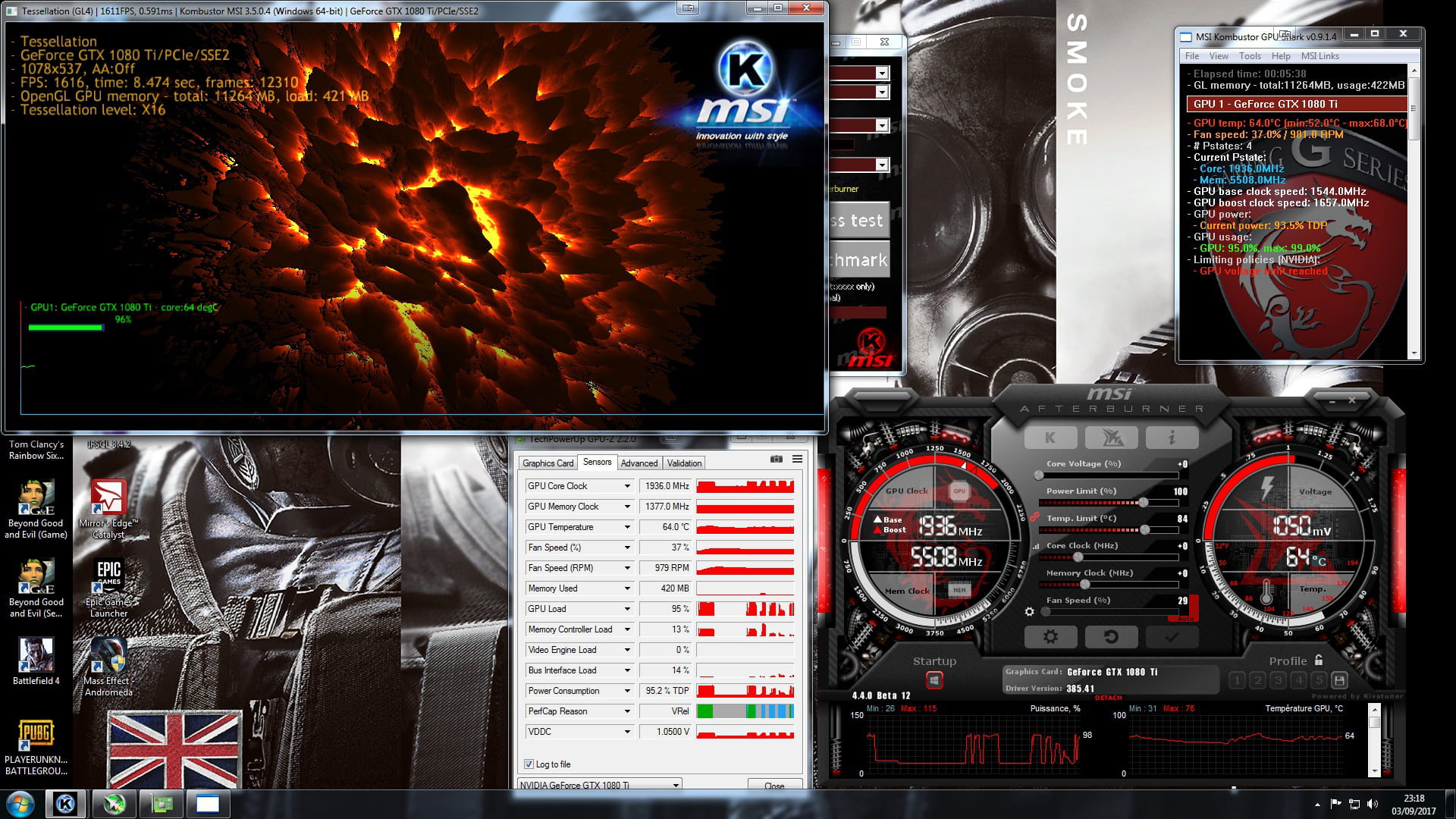Select Afterburner profile slot 1

[x=1238, y=680]
